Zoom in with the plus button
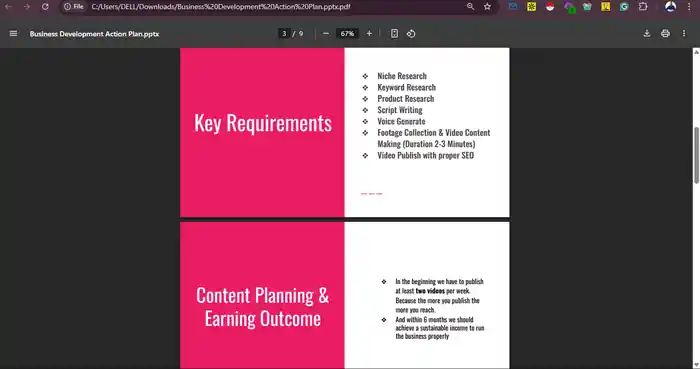Viewport: 700px width, 369px height. (x=369, y=33)
